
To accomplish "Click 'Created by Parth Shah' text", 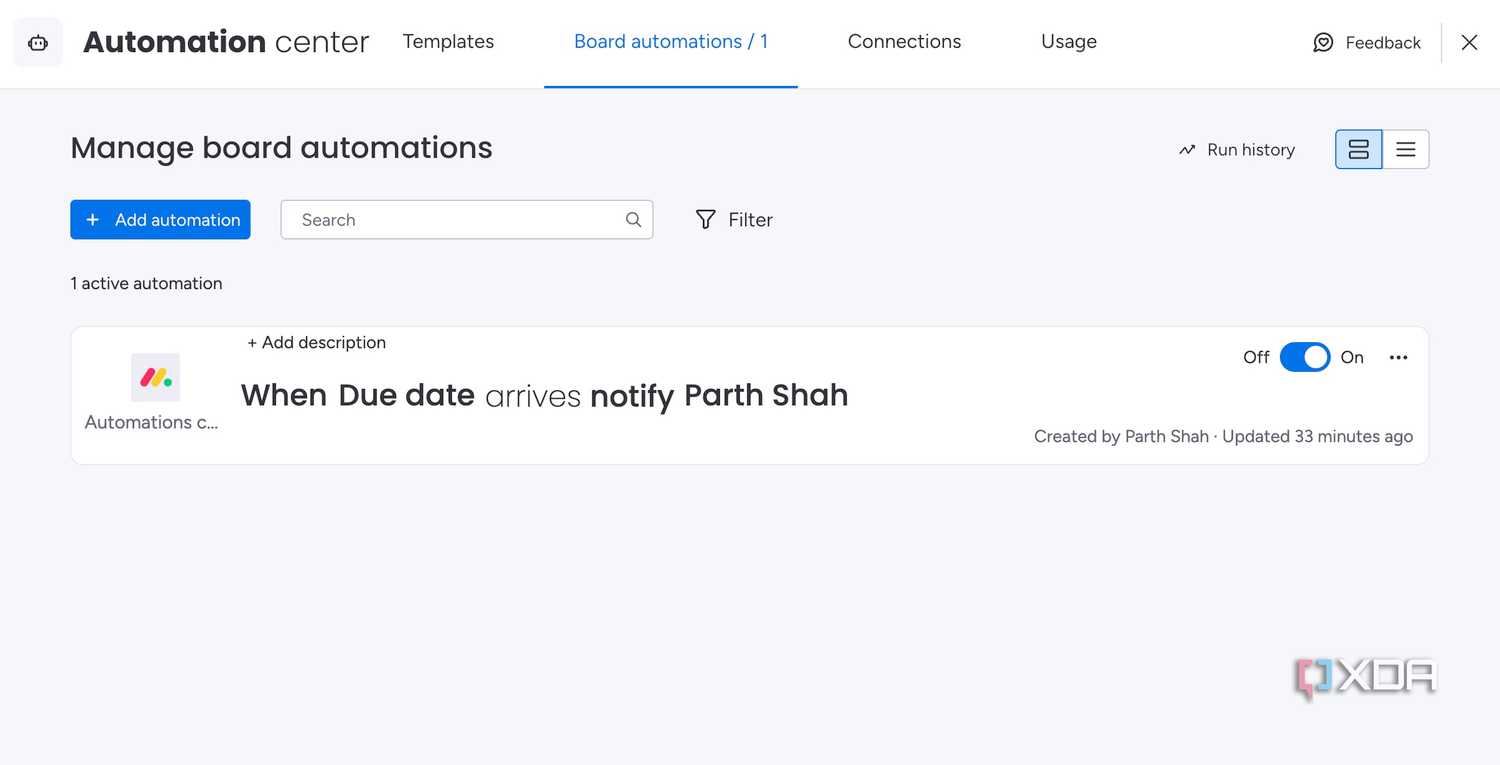I will tap(1121, 437).
